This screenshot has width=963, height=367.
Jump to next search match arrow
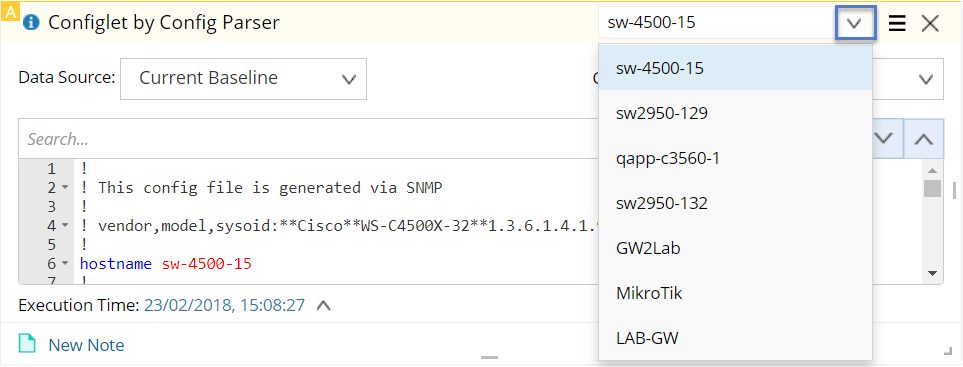click(883, 138)
